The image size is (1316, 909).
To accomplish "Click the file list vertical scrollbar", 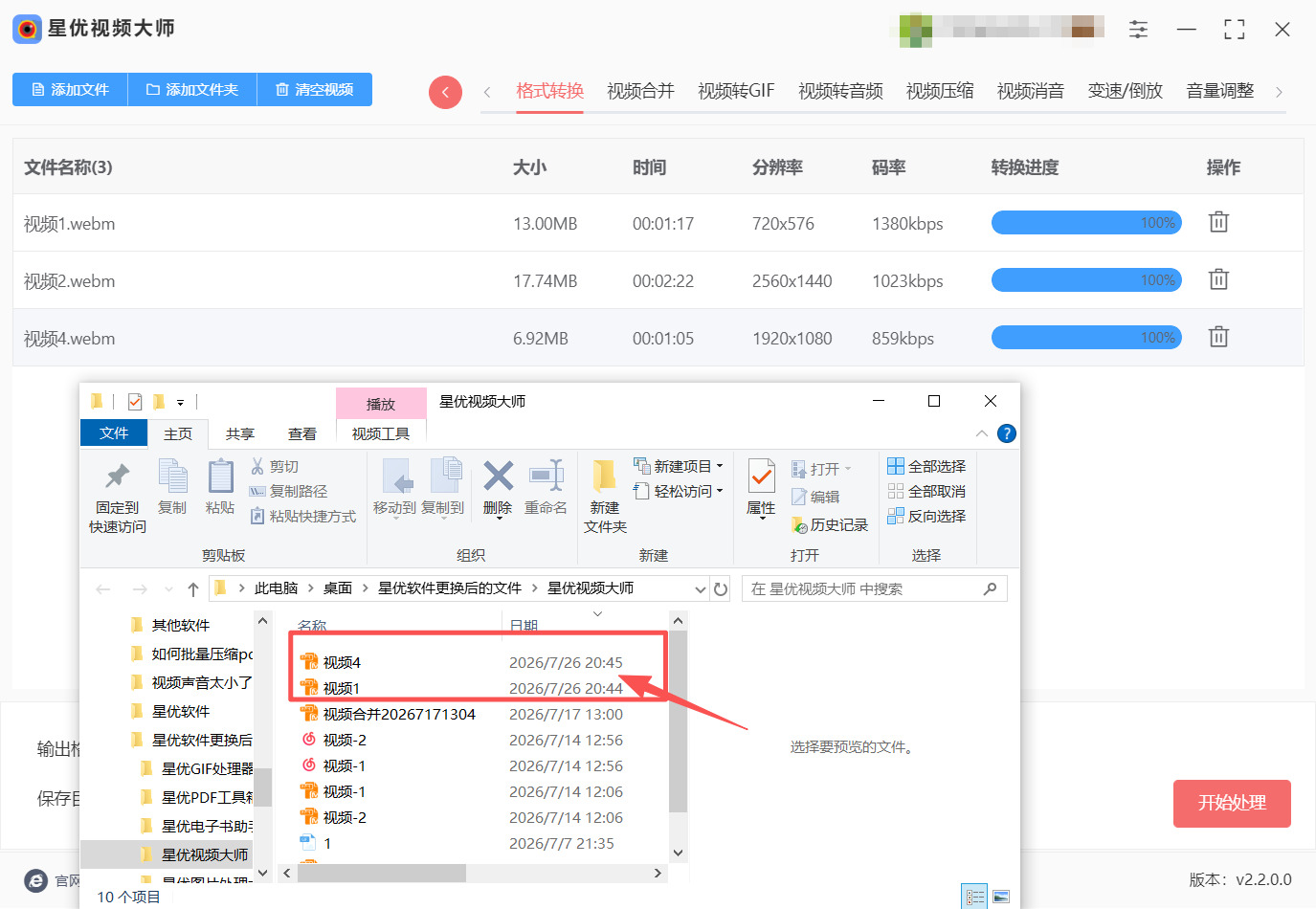I will 678,721.
